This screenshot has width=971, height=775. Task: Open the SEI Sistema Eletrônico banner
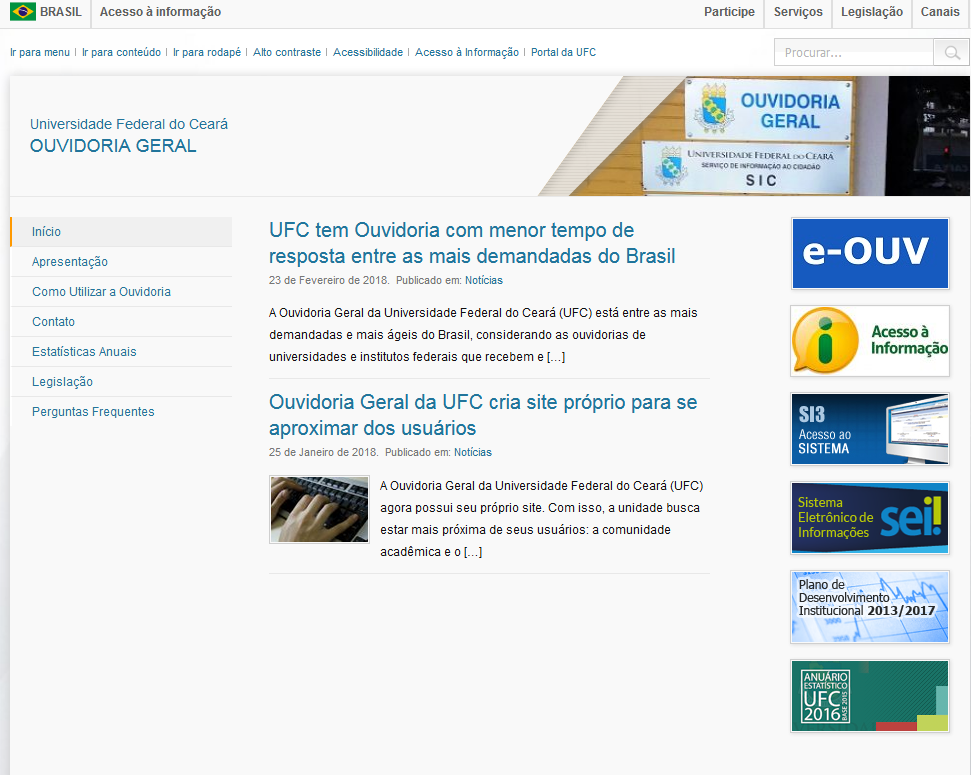(x=870, y=518)
